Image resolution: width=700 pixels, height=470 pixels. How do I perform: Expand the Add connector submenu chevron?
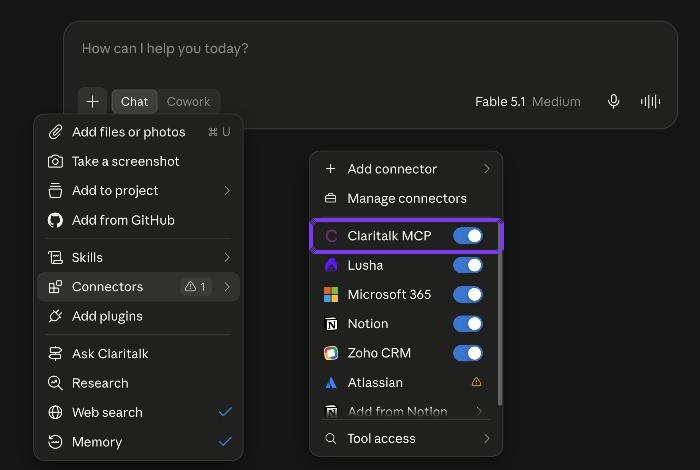pyautogui.click(x=487, y=169)
